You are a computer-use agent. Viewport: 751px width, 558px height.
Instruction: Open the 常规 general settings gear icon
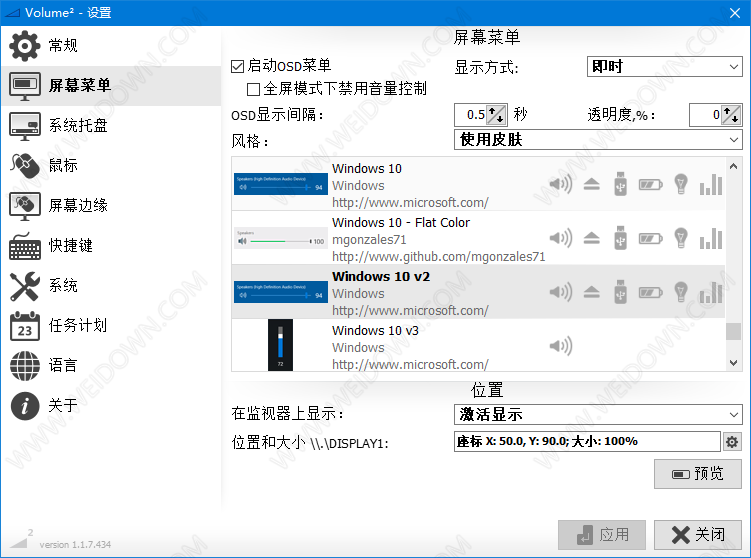point(24,46)
